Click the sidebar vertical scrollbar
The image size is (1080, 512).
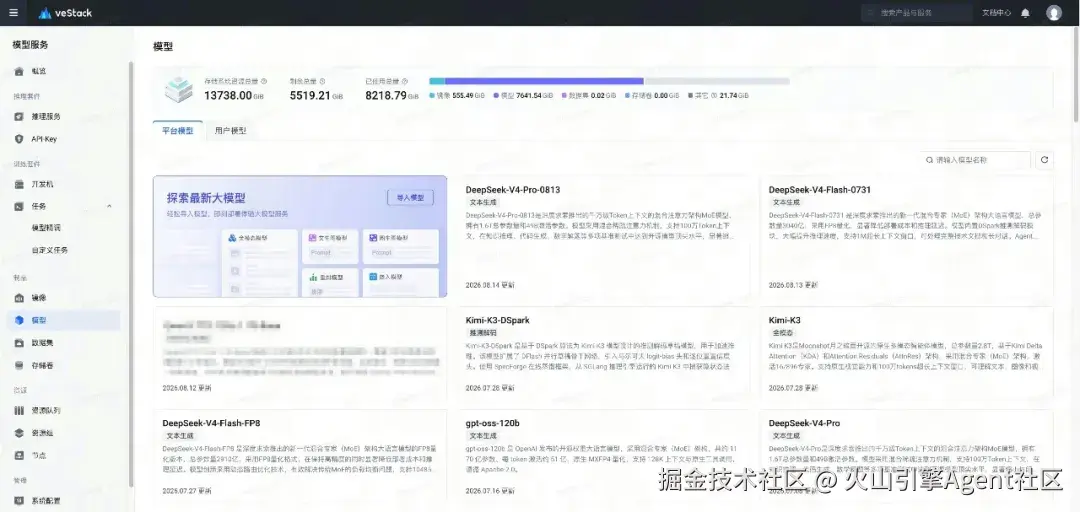pyautogui.click(x=131, y=274)
